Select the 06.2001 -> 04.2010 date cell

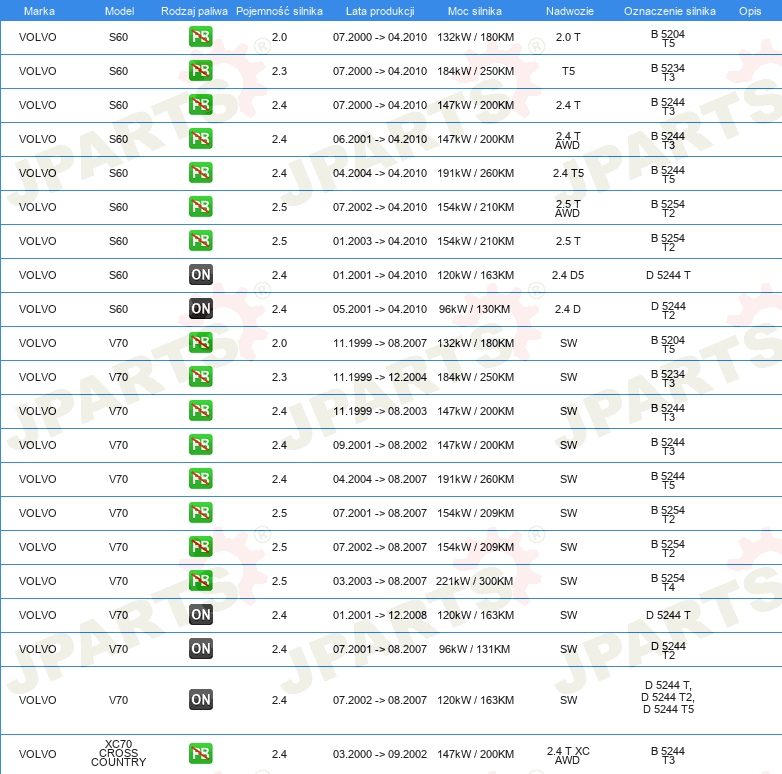tap(380, 139)
